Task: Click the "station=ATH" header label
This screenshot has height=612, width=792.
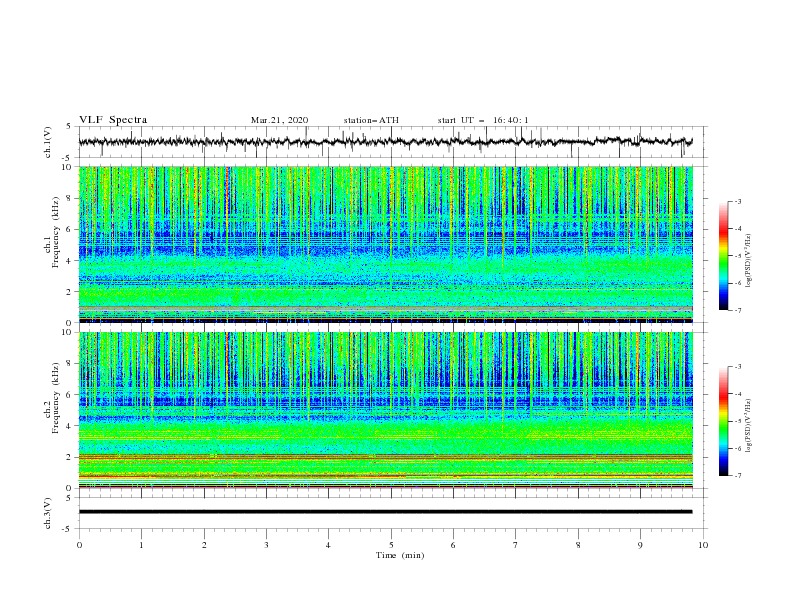Action: tap(371, 120)
